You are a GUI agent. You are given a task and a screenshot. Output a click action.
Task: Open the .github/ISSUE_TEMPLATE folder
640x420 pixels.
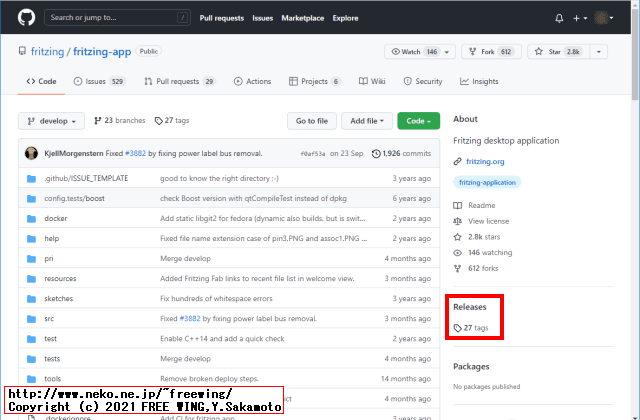[x=86, y=178]
